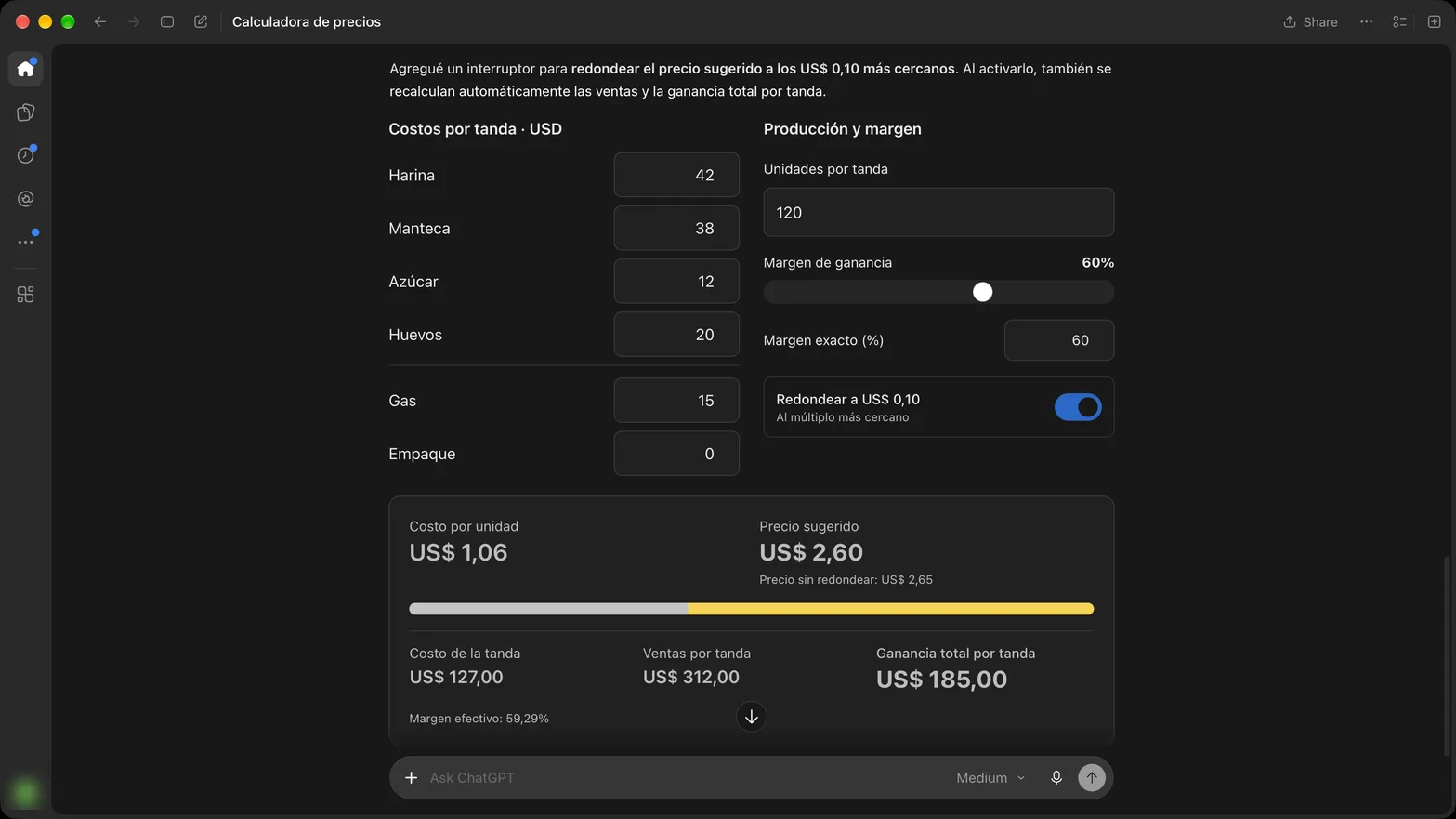1456x819 pixels.
Task: Open the three-dots more icon in sidebar
Action: coord(25,242)
